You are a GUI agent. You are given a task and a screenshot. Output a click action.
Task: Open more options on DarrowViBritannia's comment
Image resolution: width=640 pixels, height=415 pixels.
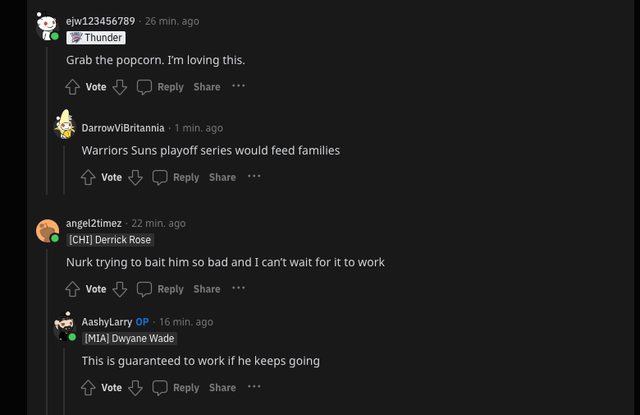(x=254, y=176)
